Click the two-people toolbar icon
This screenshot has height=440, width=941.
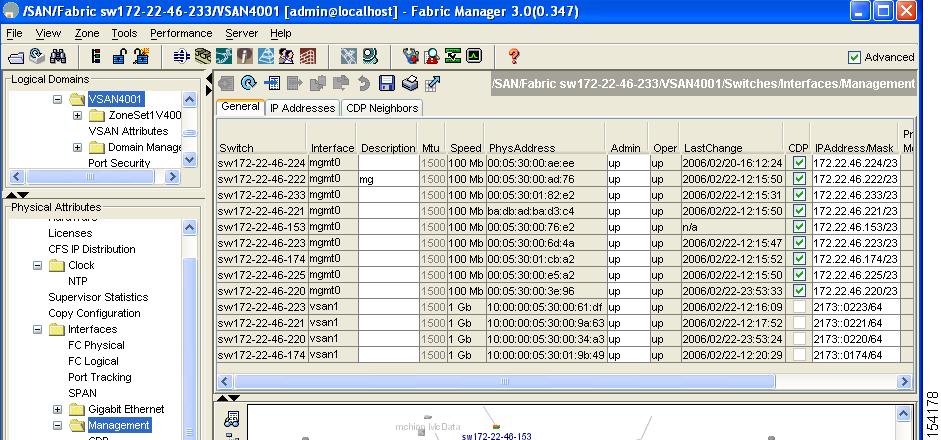pyautogui.click(x=287, y=56)
